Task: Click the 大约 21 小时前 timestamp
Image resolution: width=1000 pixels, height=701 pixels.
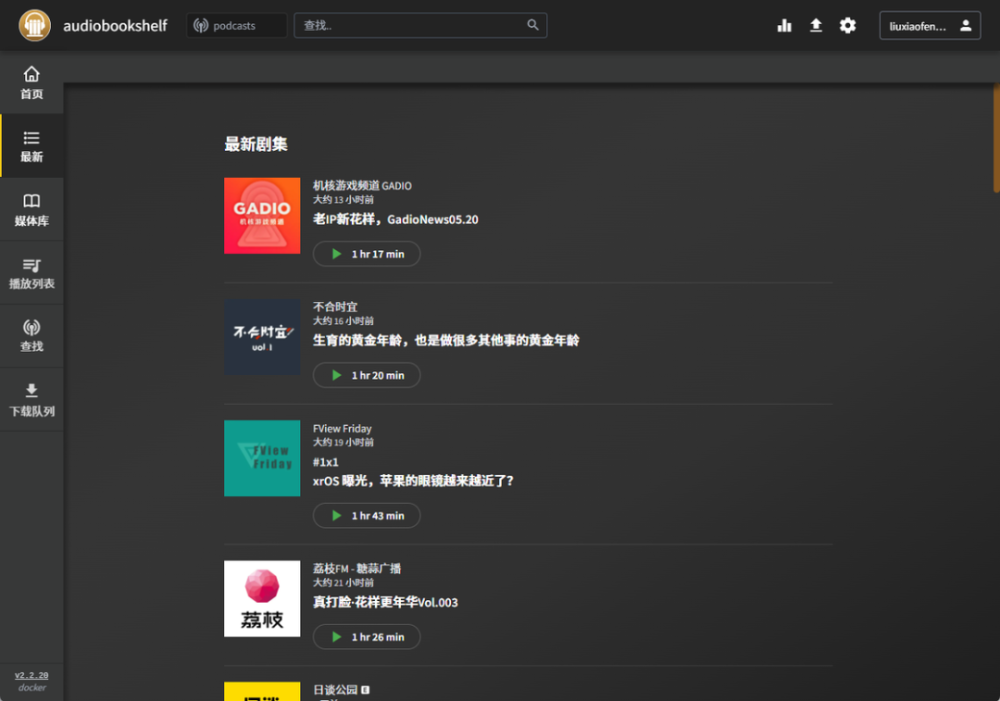Action: [343, 582]
